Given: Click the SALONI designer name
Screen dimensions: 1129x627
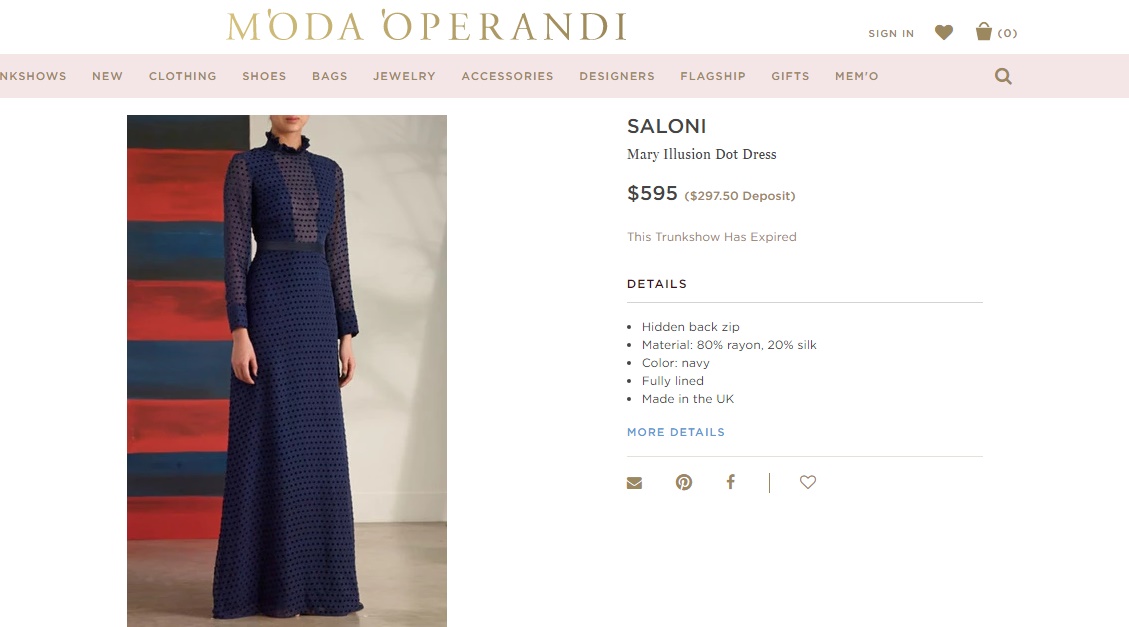Looking at the screenshot, I should (x=667, y=126).
